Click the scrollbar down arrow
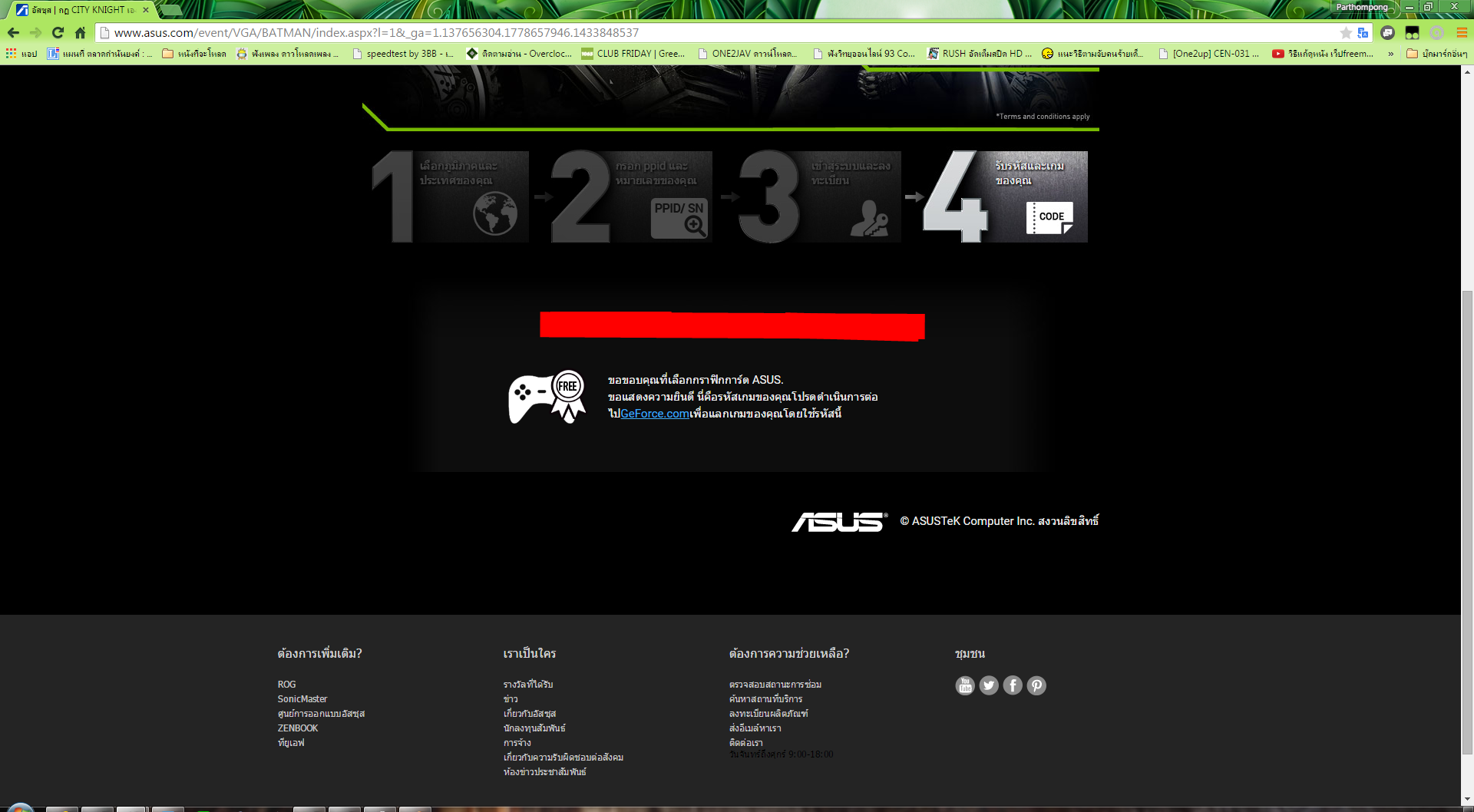Screen dimensions: 1474x812 click(x=1467, y=800)
